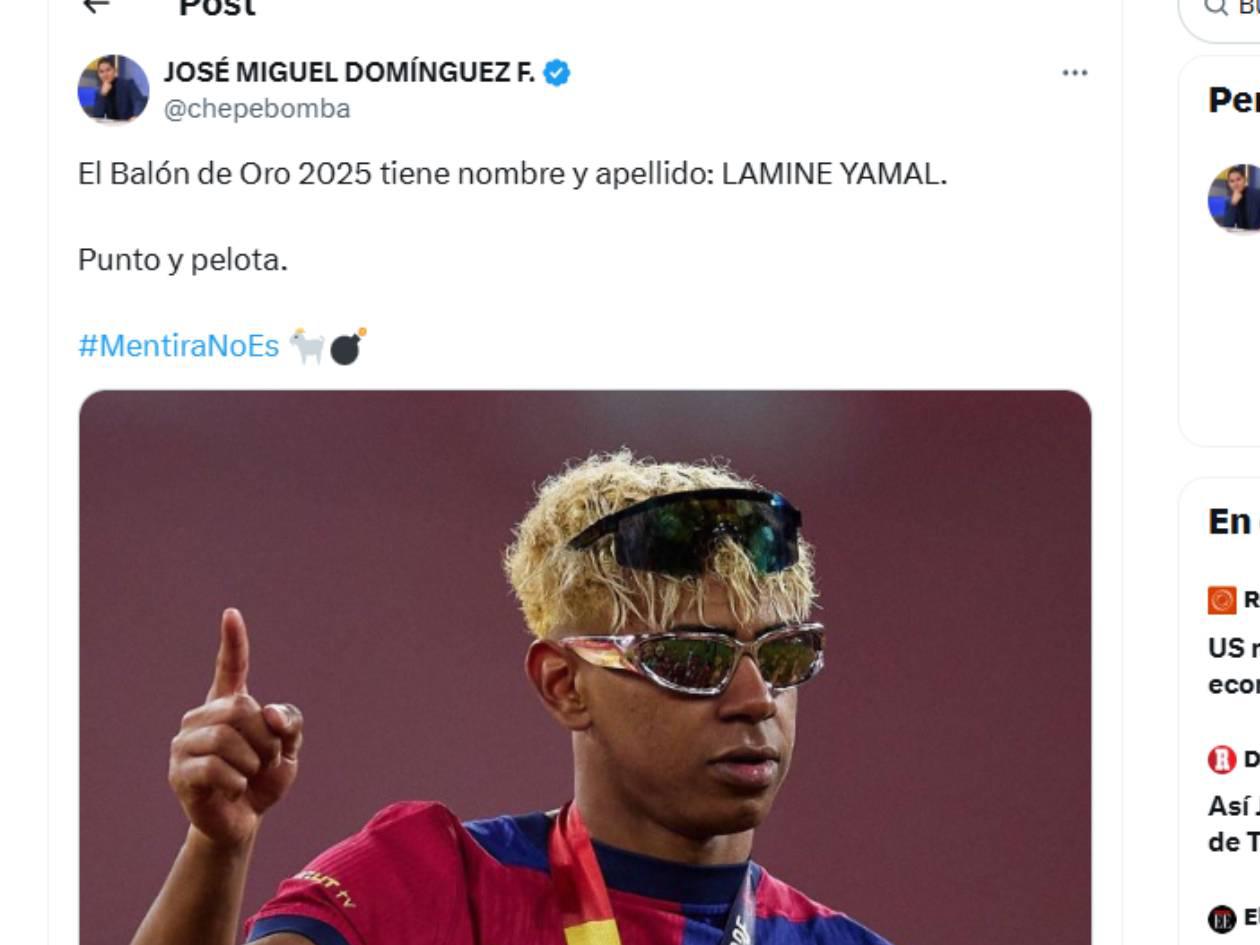Focus the search input field
Viewport: 1260px width, 945px height.
1246,8
